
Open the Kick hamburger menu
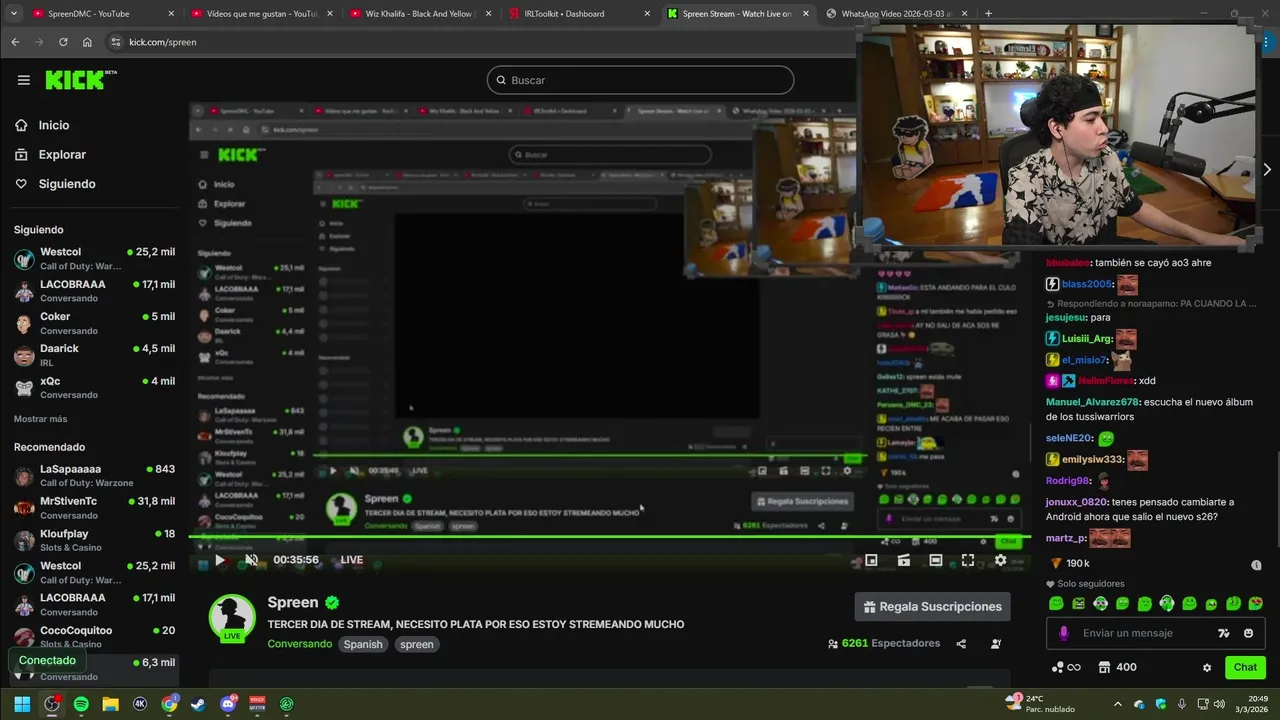[x=24, y=80]
